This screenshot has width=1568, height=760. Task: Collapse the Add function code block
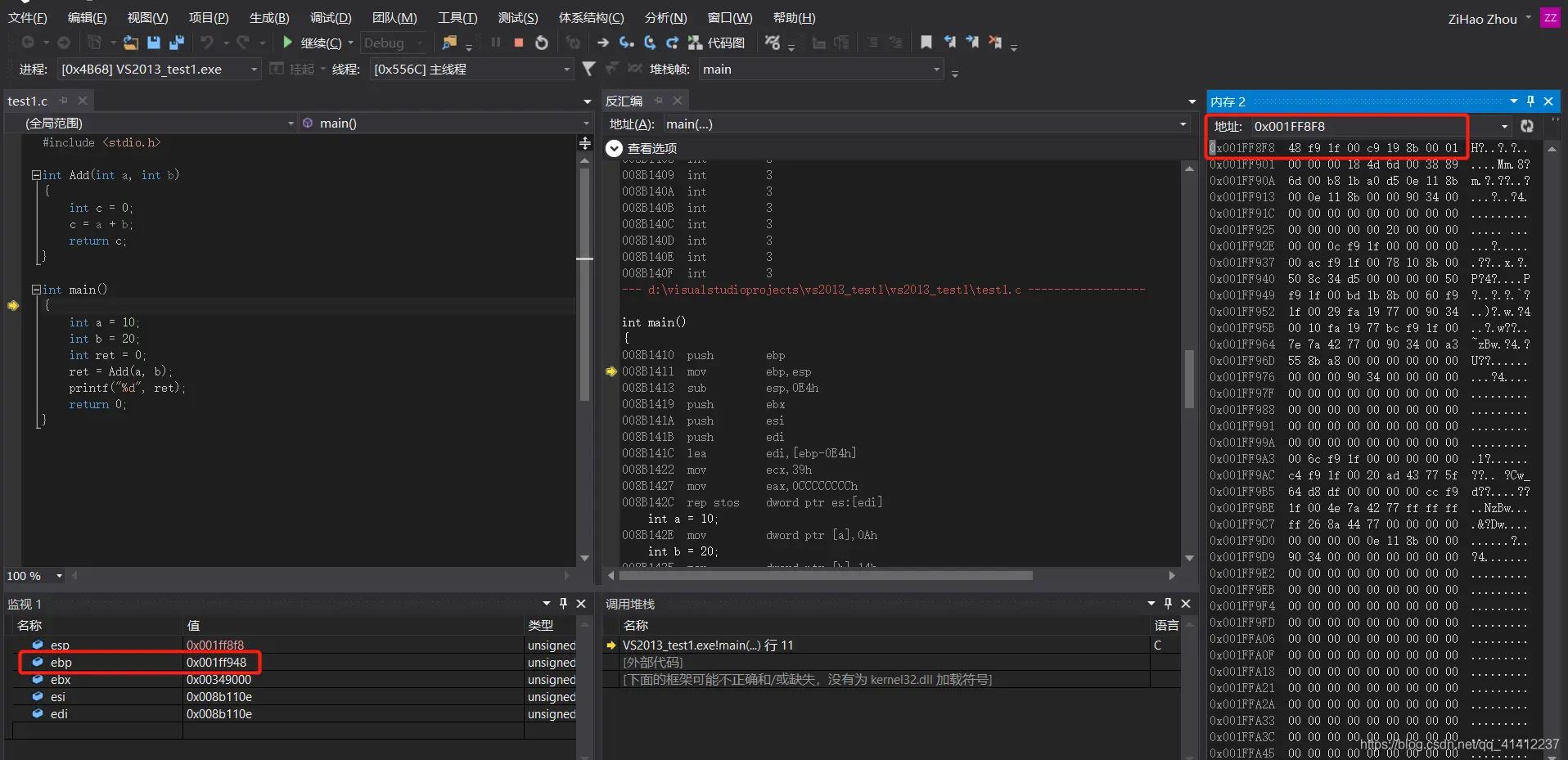click(36, 175)
